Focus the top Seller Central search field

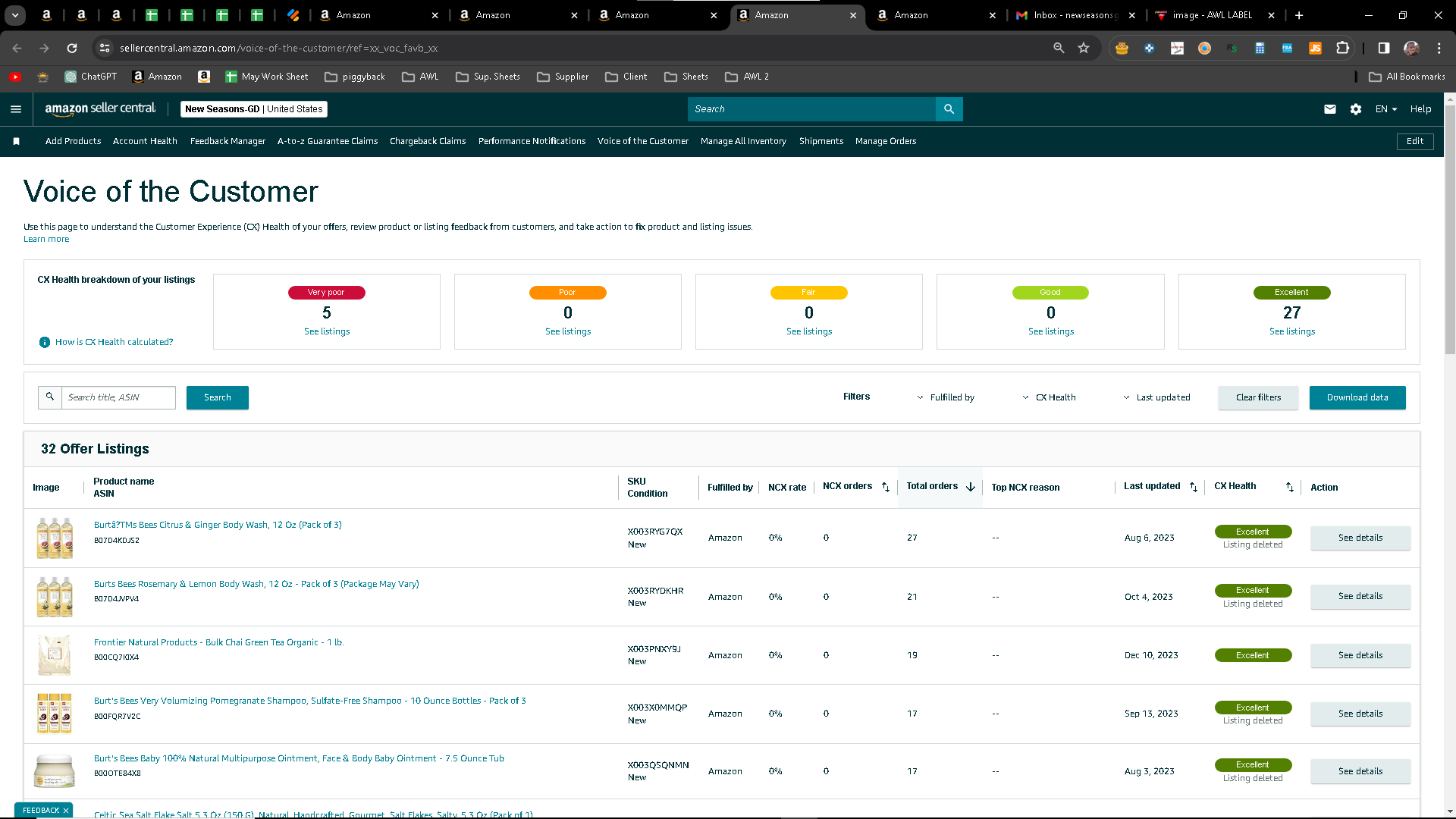pos(811,109)
